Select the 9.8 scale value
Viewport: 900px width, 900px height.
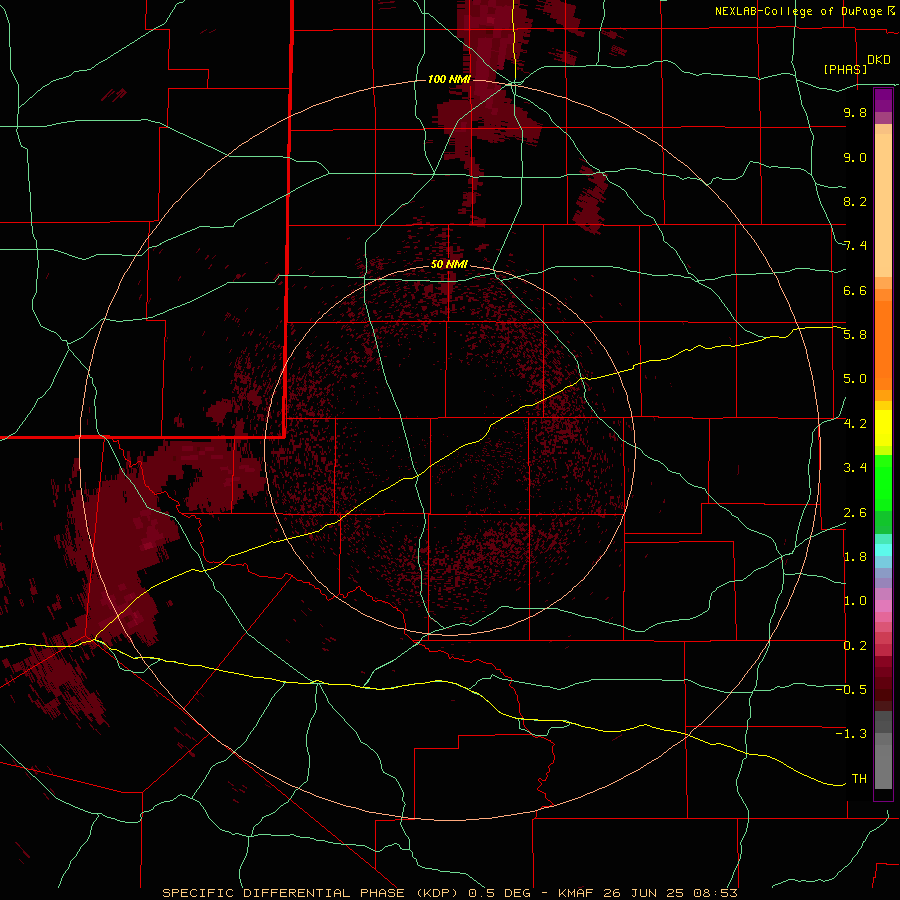(x=855, y=112)
